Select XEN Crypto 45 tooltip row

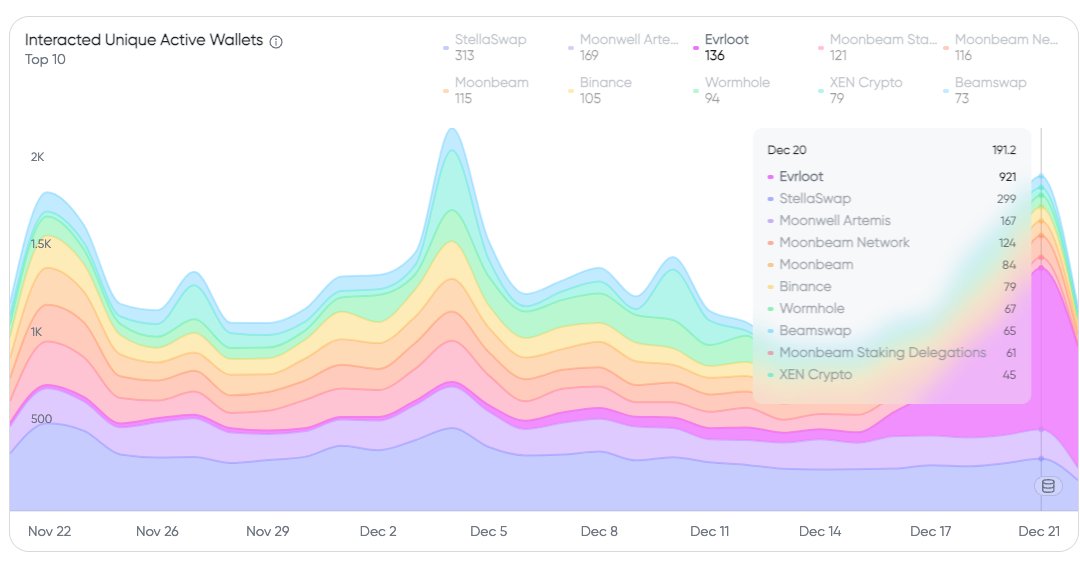pos(892,375)
